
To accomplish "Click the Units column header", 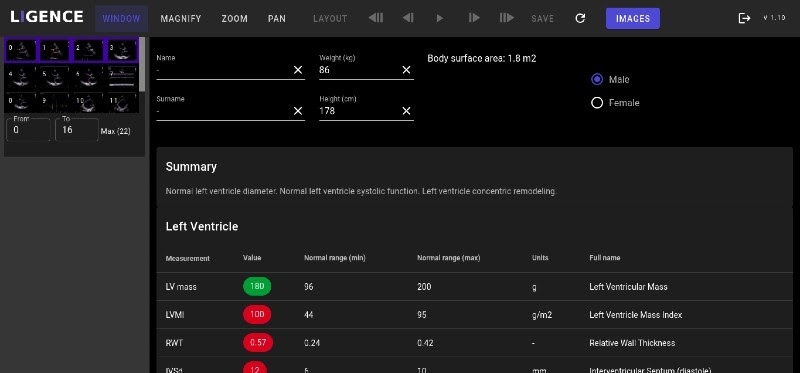I will pyautogui.click(x=540, y=258).
